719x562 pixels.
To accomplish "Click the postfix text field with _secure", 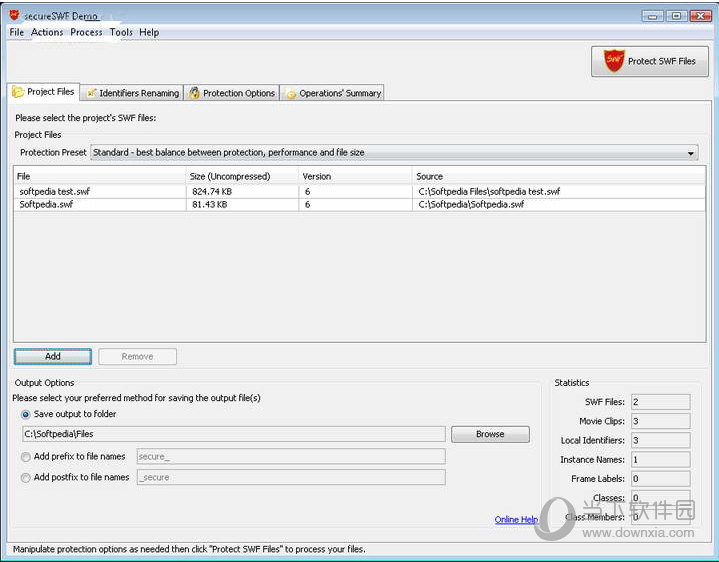I will [291, 477].
